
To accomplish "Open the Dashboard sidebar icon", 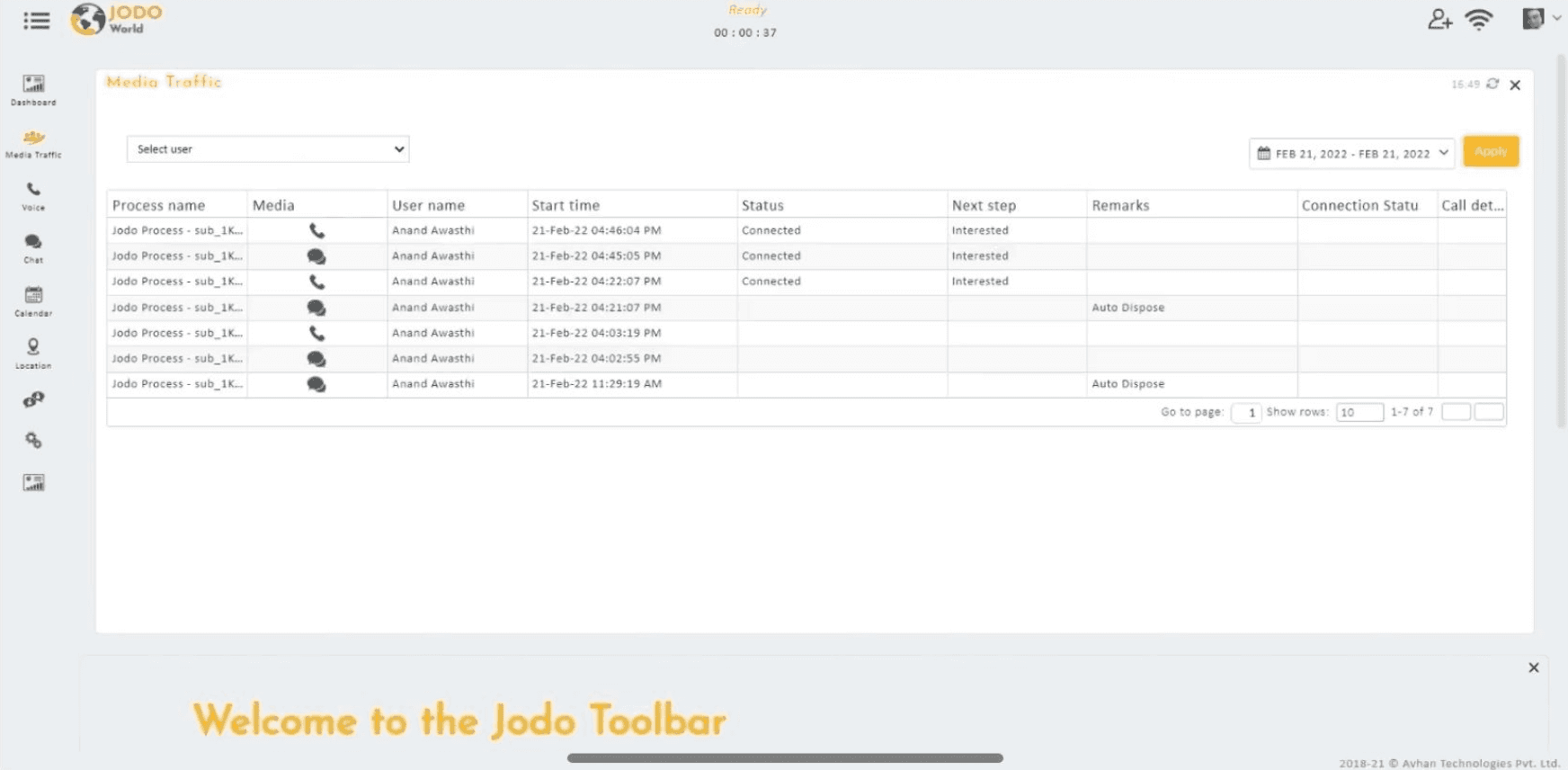I will coord(33,90).
